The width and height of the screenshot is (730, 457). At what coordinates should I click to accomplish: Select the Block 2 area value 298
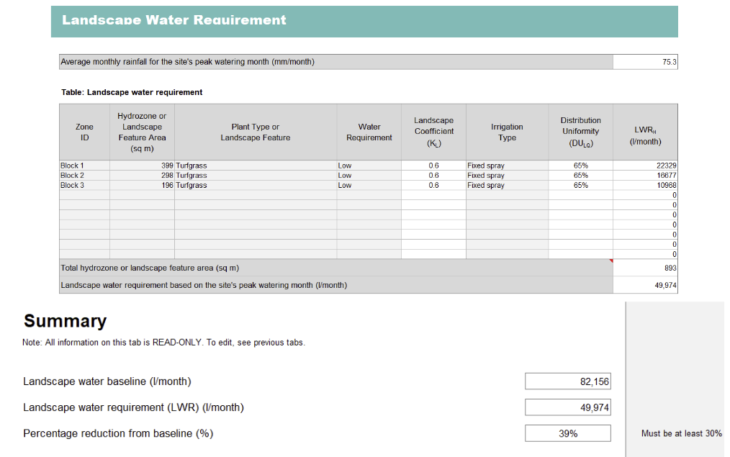pyautogui.click(x=142, y=175)
